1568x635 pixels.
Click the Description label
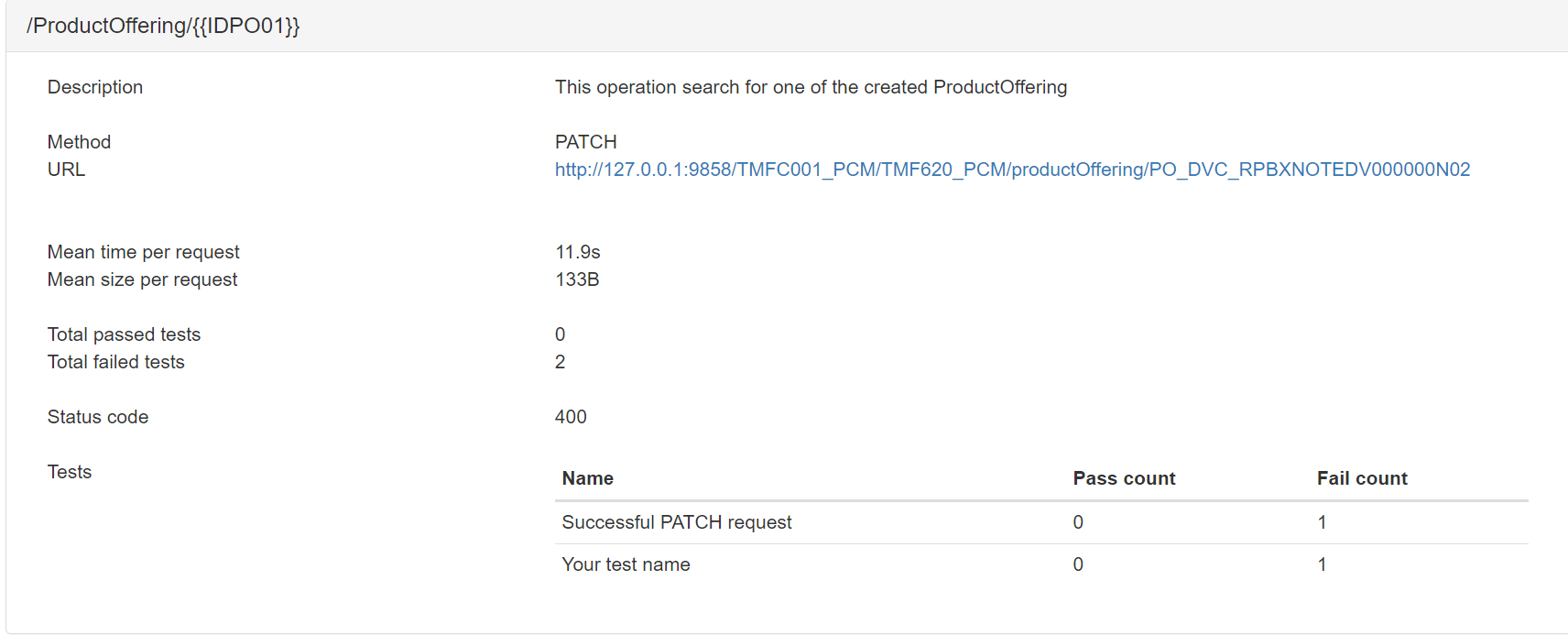(95, 87)
